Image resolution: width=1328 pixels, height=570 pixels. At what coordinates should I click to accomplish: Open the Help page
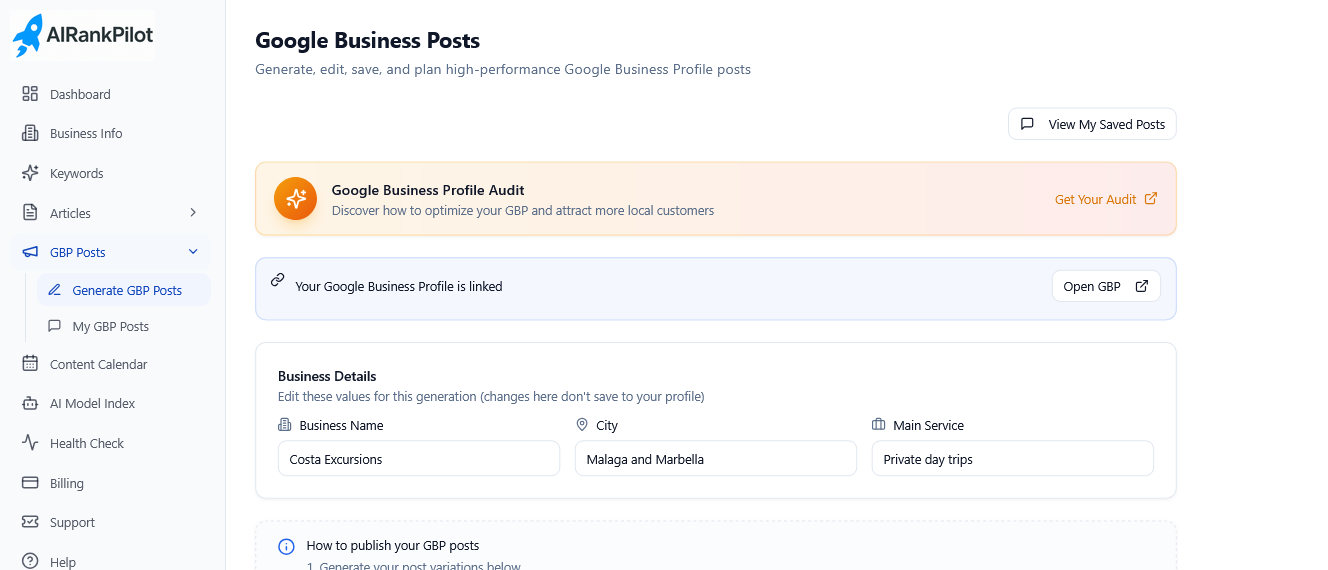pos(63,561)
